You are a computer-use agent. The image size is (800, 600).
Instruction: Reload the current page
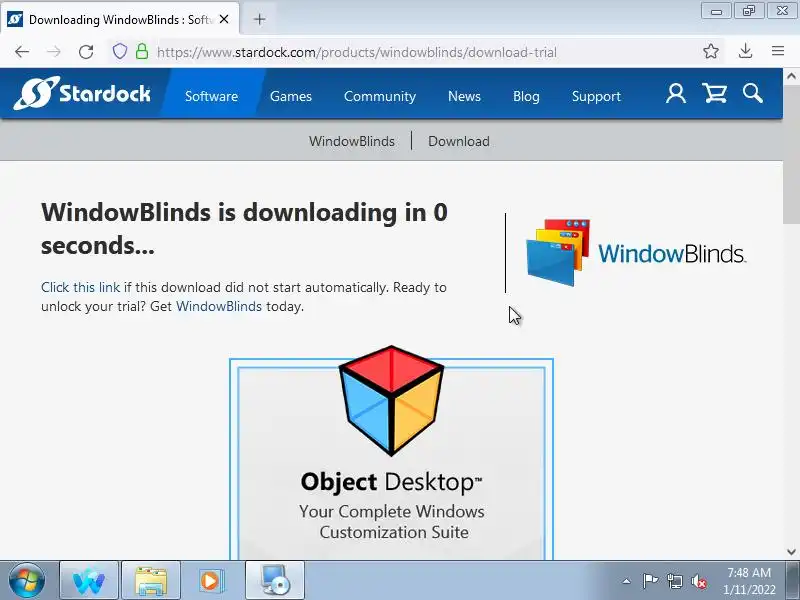point(86,52)
